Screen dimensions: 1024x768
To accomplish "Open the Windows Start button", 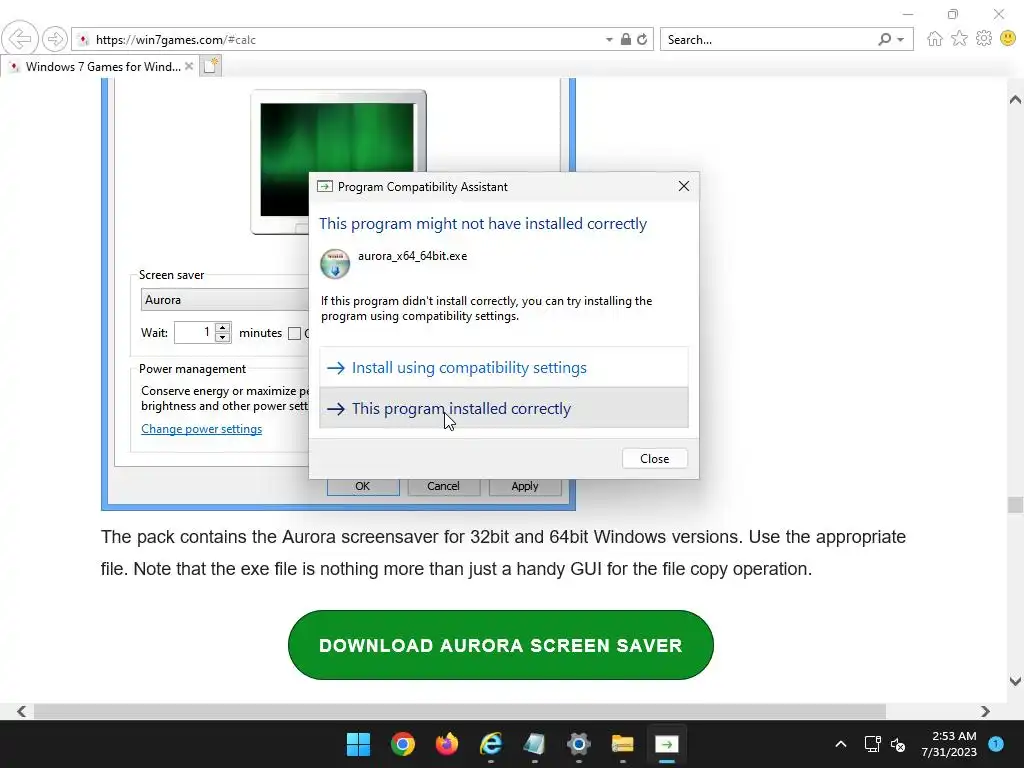I will click(x=359, y=744).
